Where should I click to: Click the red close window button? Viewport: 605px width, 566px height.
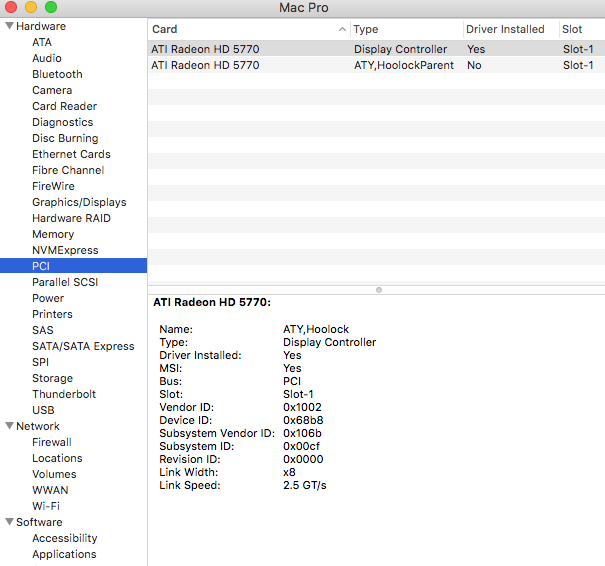click(x=11, y=7)
